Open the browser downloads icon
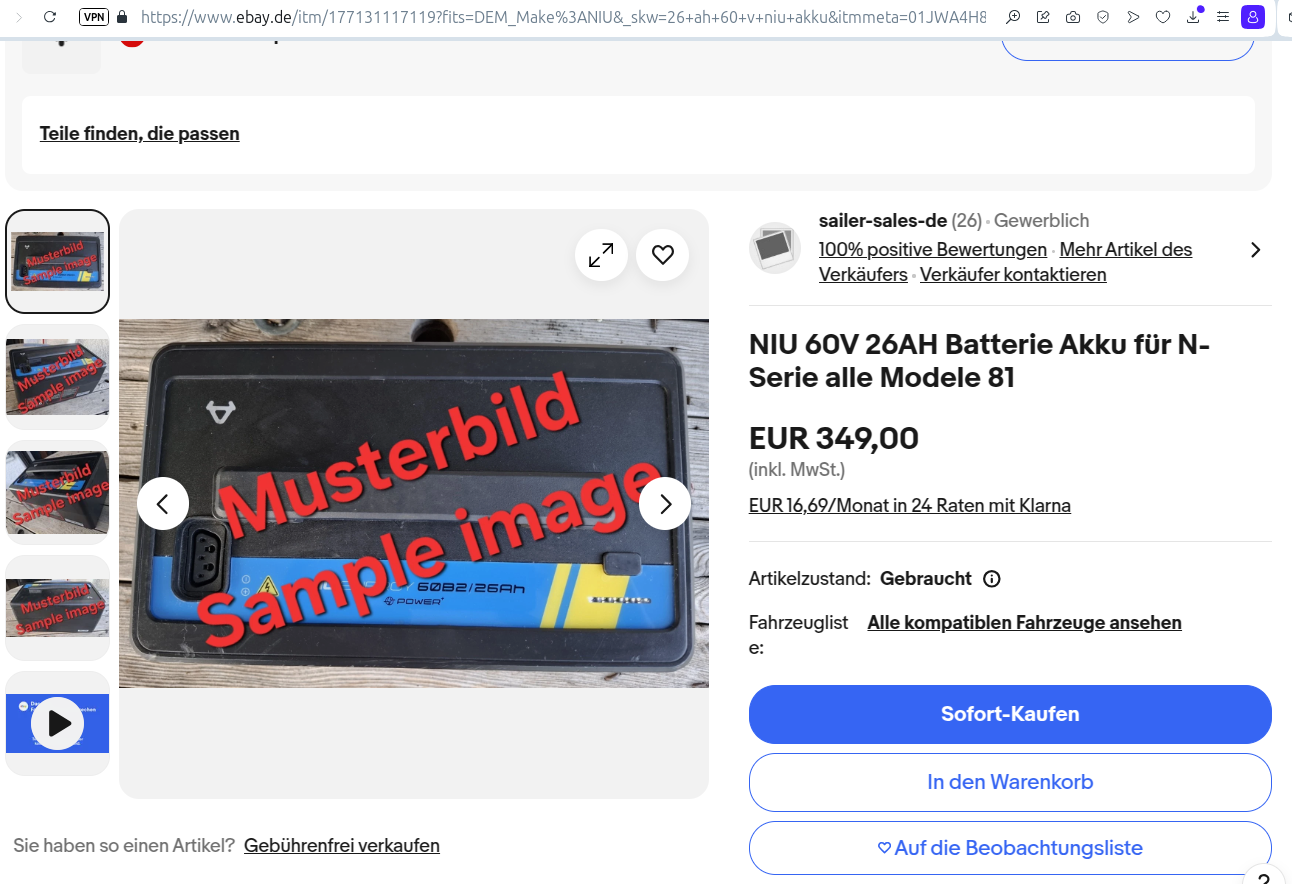Image resolution: width=1292 pixels, height=884 pixels. (1193, 17)
